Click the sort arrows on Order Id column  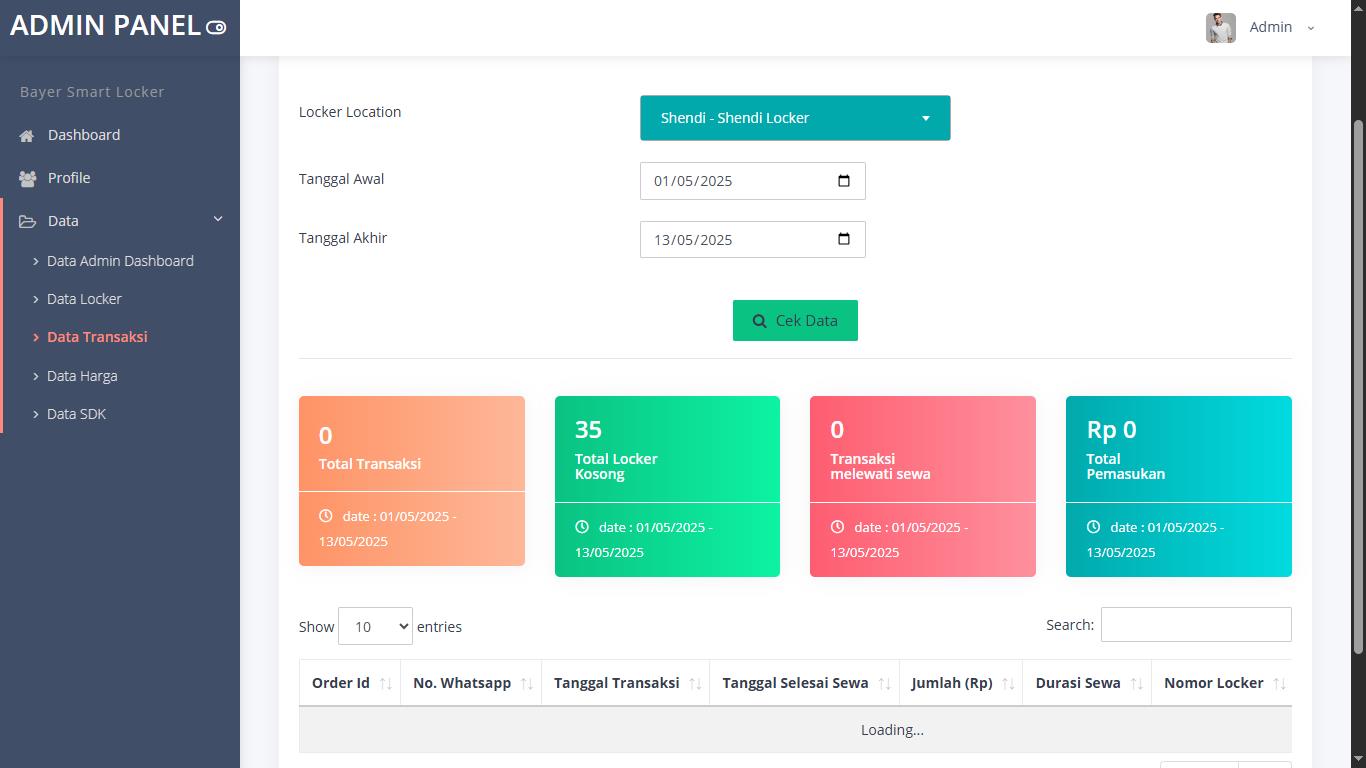(384, 683)
